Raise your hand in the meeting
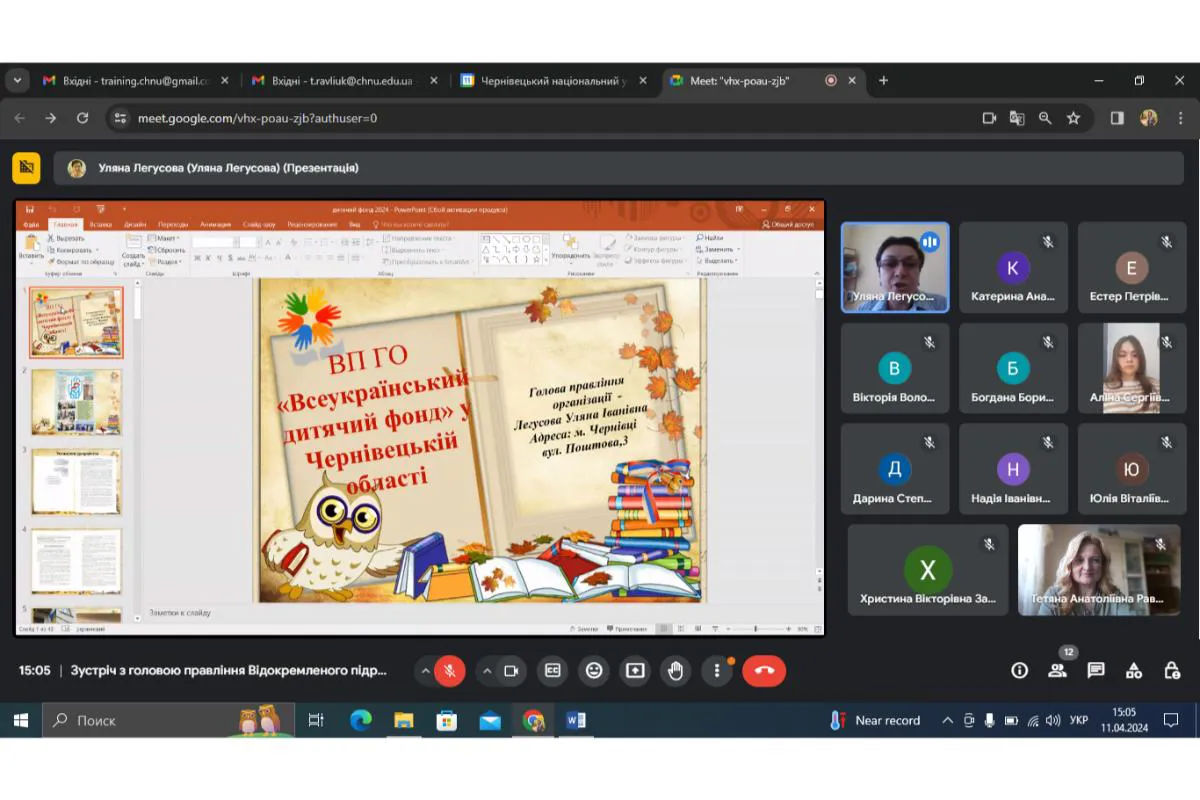The height and width of the screenshot is (800, 1200). point(676,671)
